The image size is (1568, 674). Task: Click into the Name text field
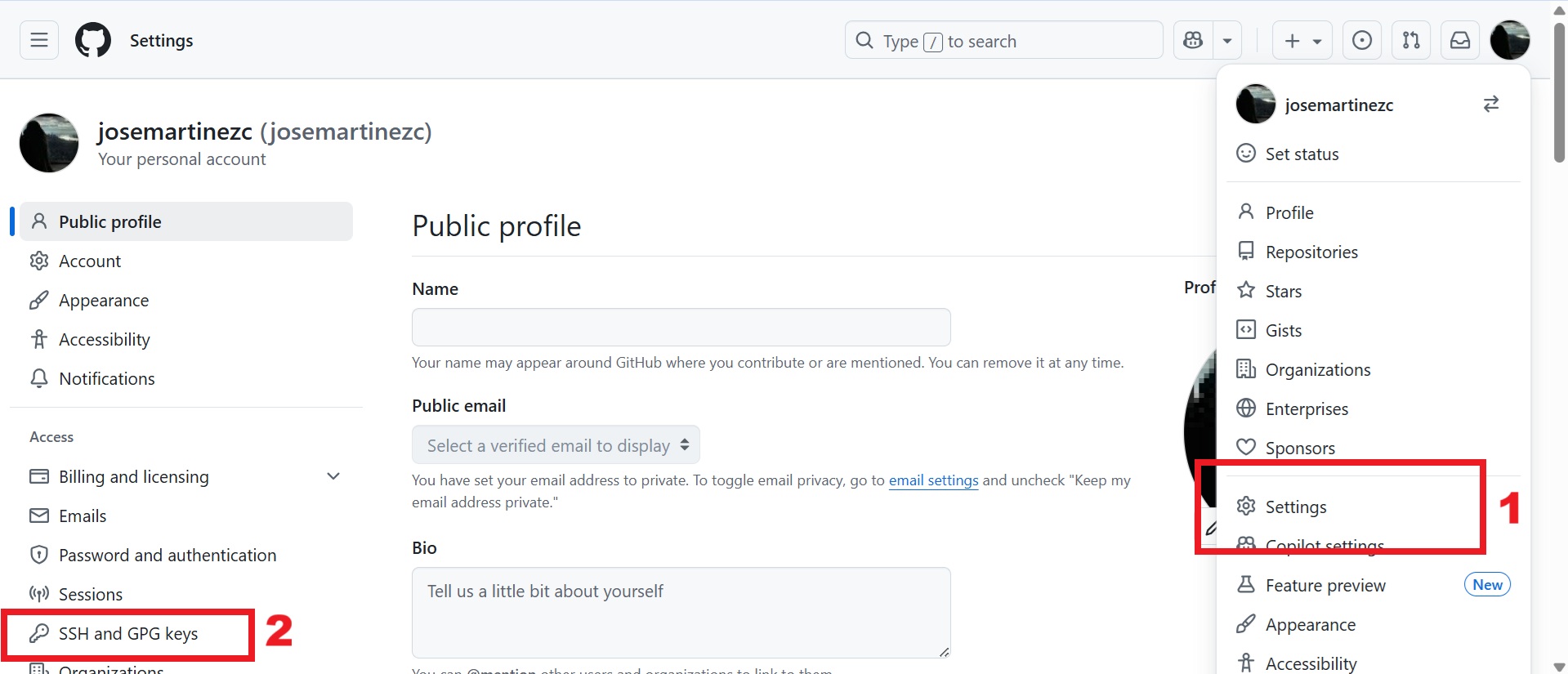681,327
